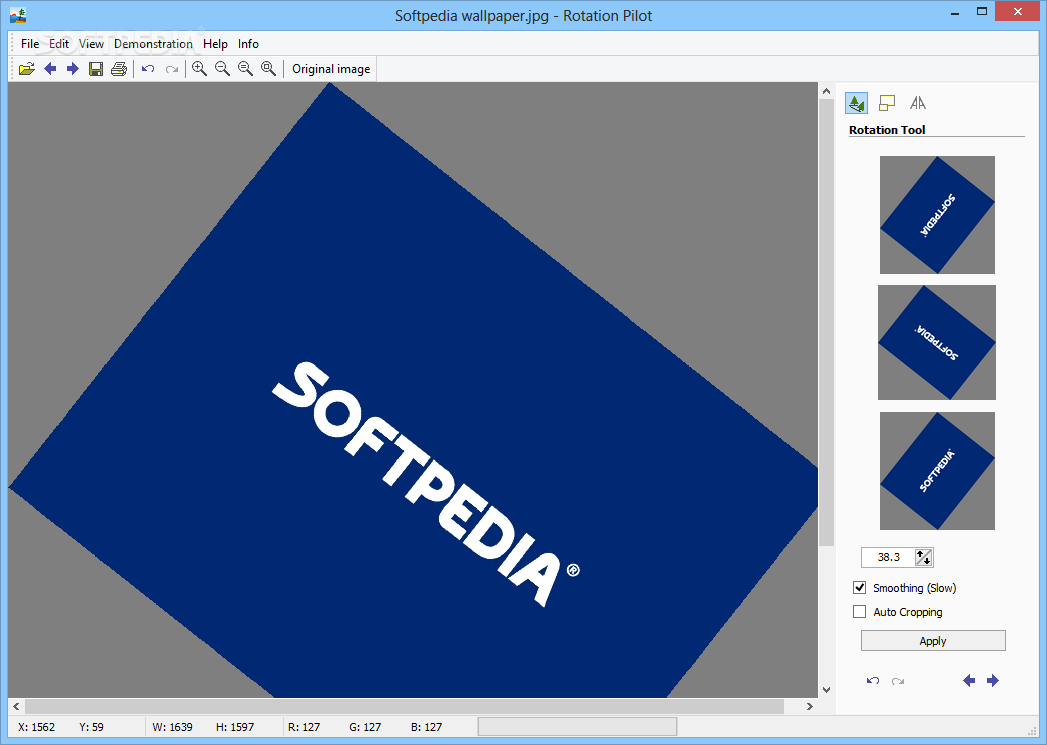Click the side panel right blue arrow
This screenshot has height=745, width=1047.
coord(993,680)
